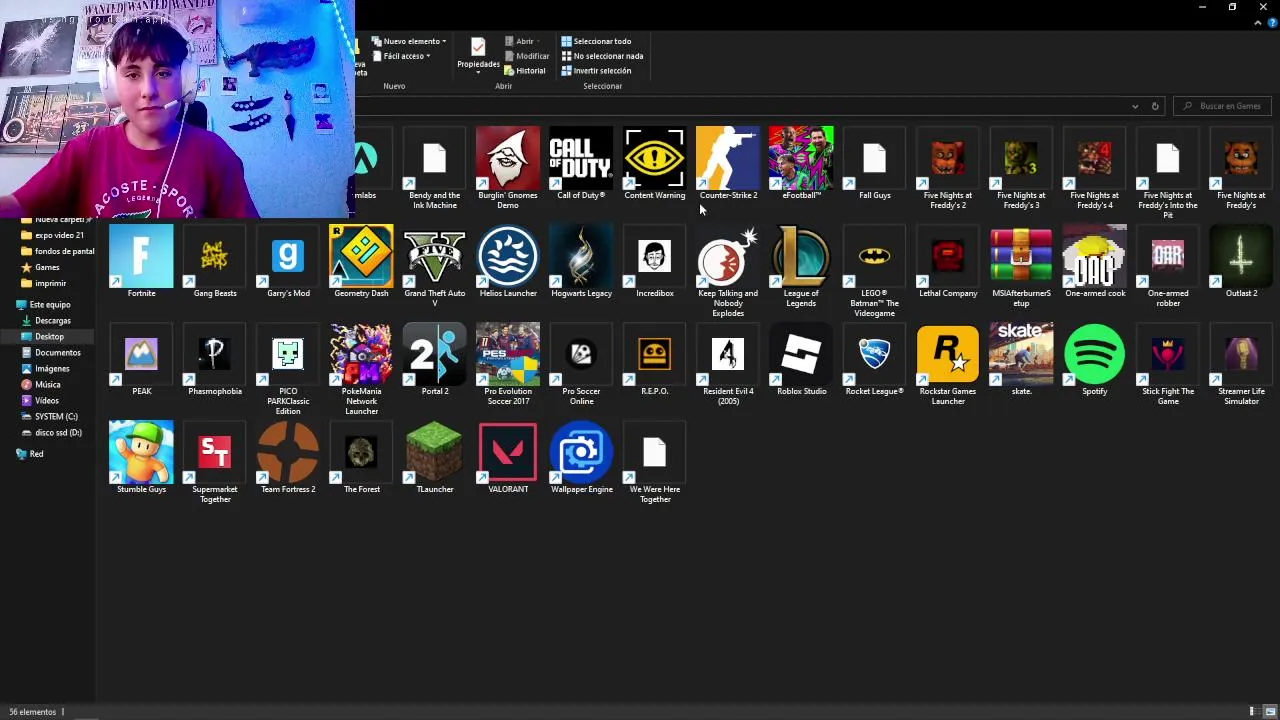Screen dimensions: 1280x720
Task: Click the Buscar en Games search box
Action: [x=1224, y=106]
